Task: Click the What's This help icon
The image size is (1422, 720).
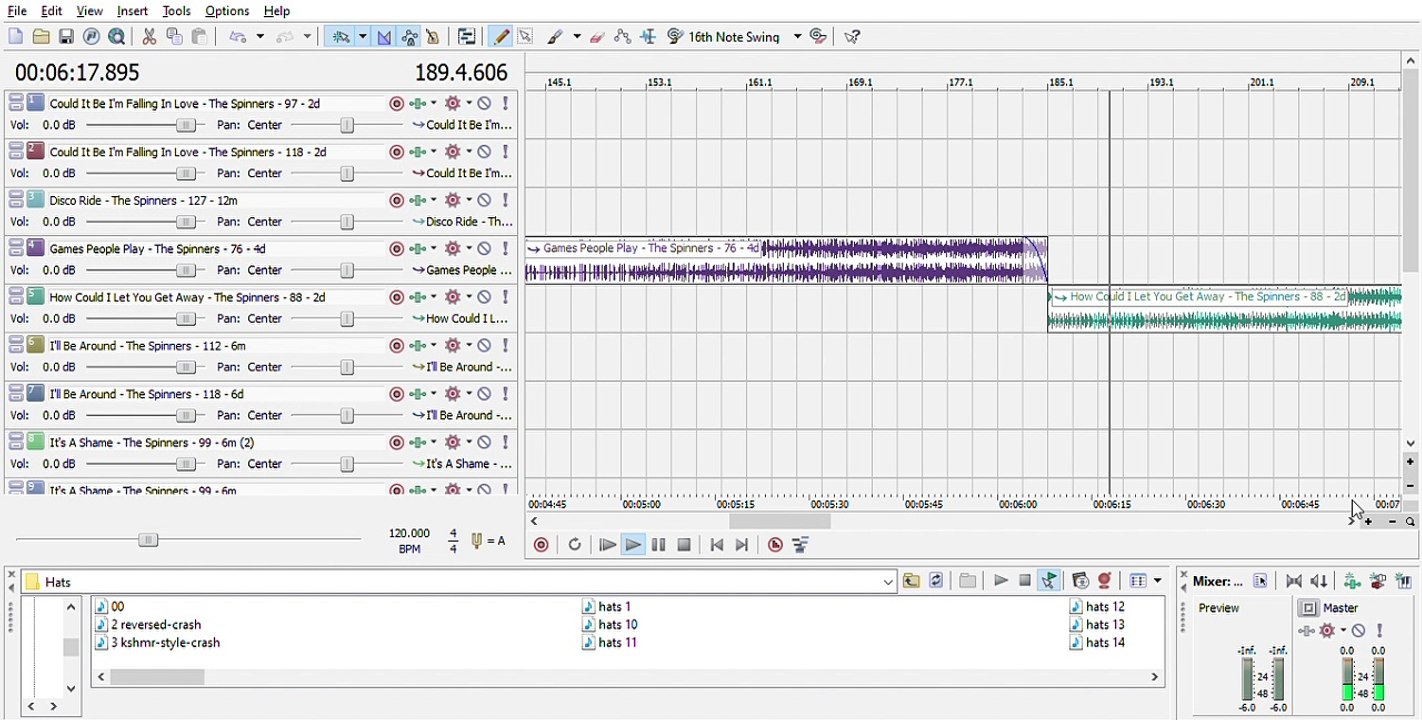Action: point(852,37)
